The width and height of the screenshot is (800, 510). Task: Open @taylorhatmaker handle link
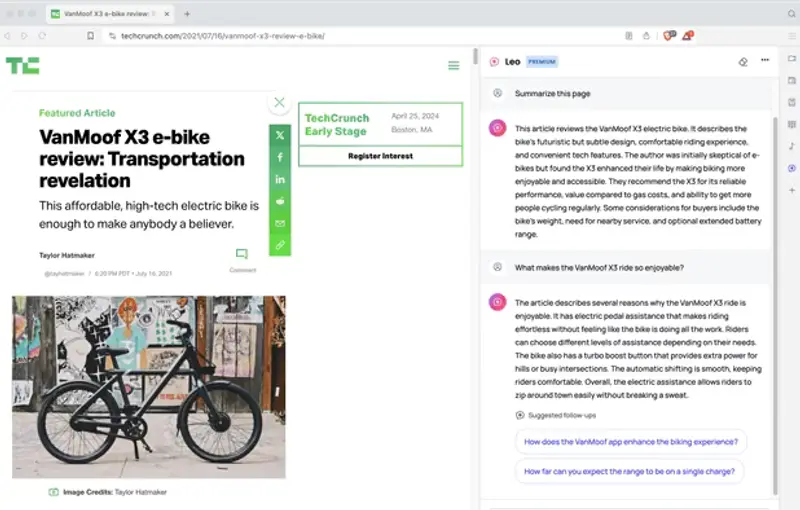64,273
